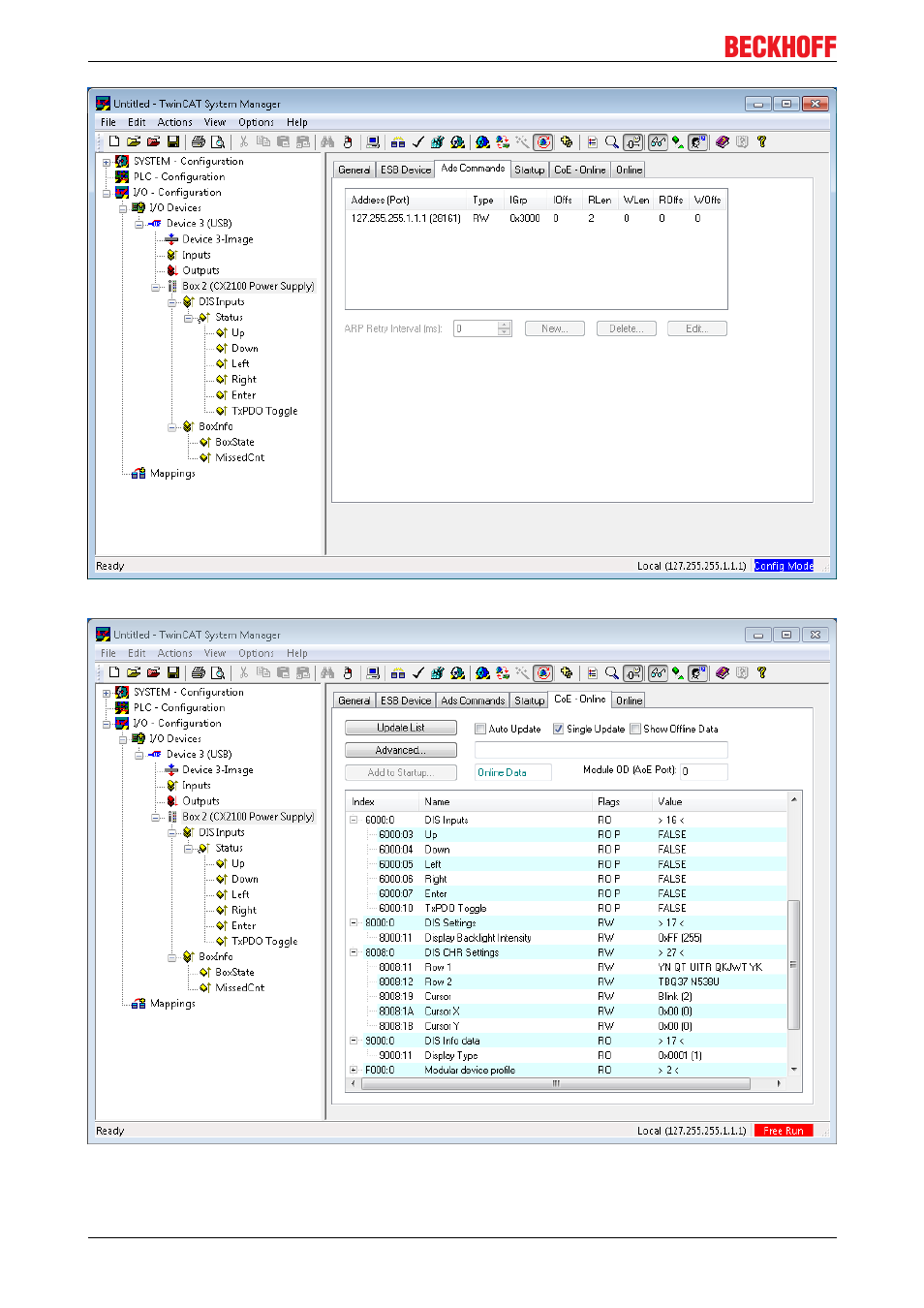
Task: Collapse Box 2 (CX2100 Power Supply) in top window
Action: click(x=156, y=287)
